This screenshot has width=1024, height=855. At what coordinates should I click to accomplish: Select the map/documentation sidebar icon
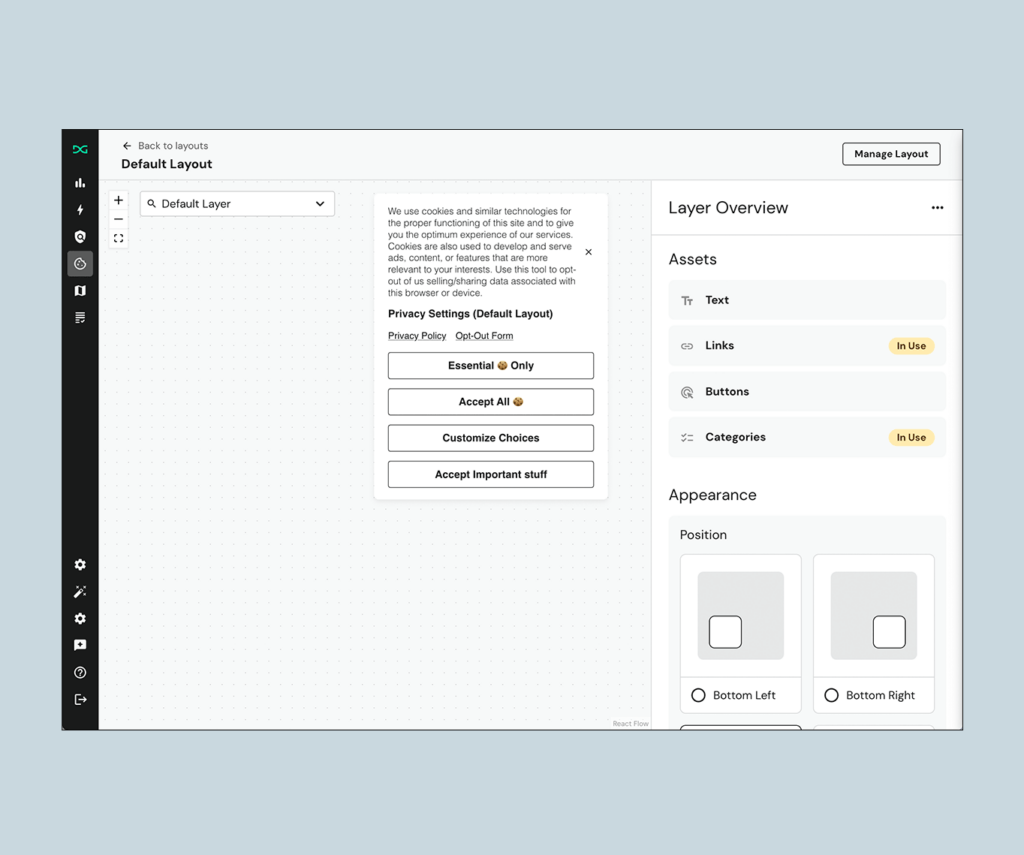coord(80,290)
